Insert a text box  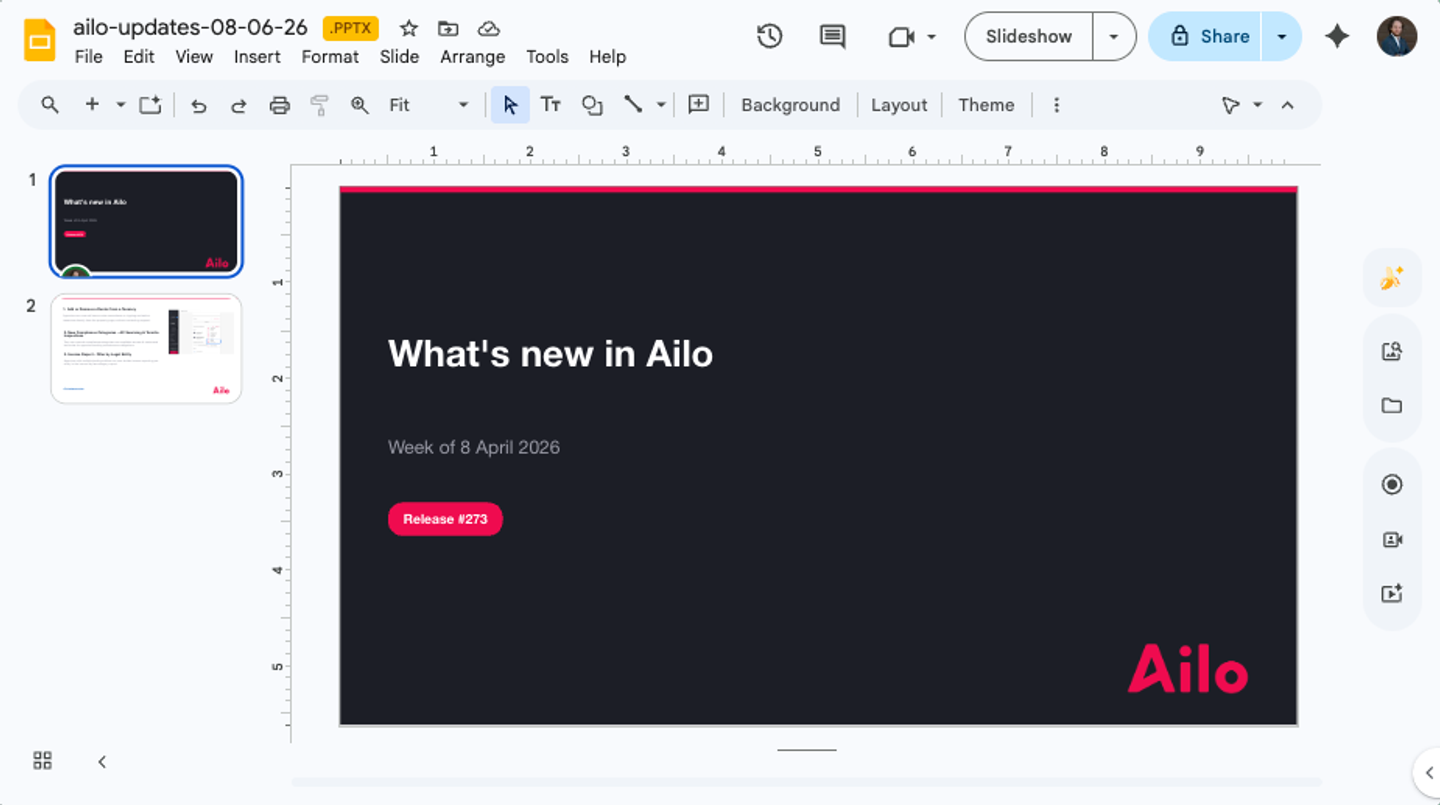pyautogui.click(x=550, y=105)
